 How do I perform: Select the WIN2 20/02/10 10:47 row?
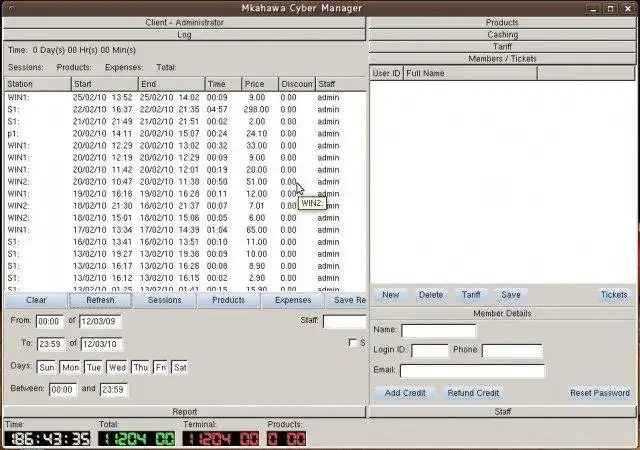point(185,182)
